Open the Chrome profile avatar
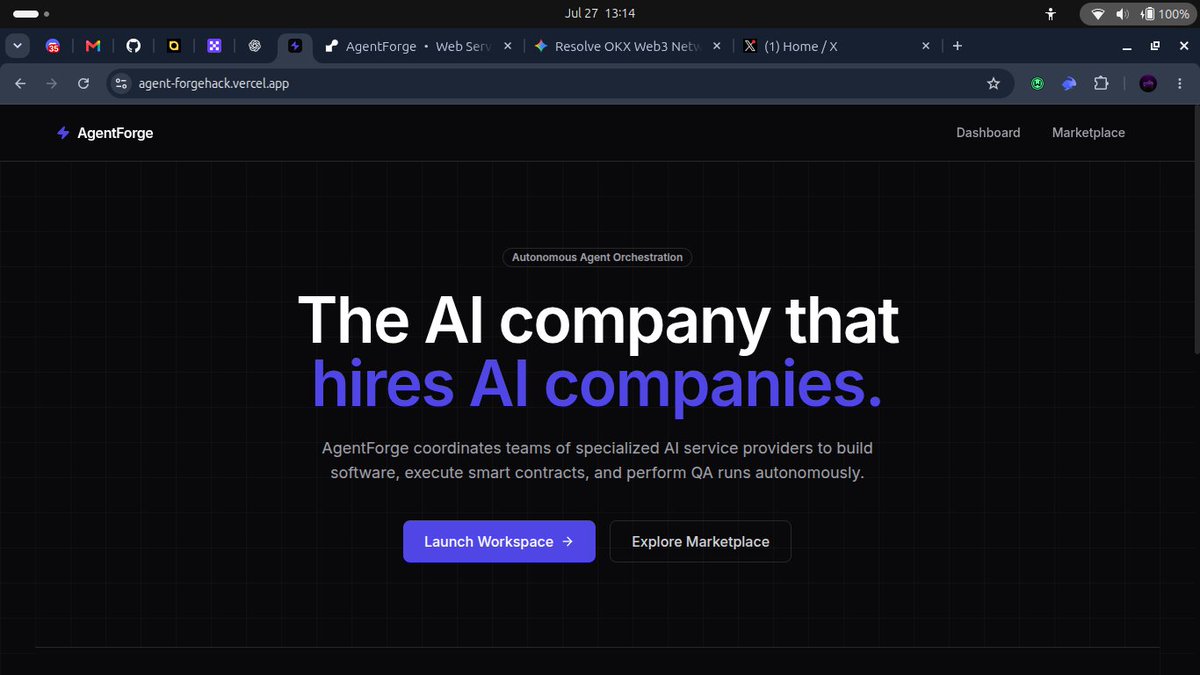 click(x=1148, y=84)
